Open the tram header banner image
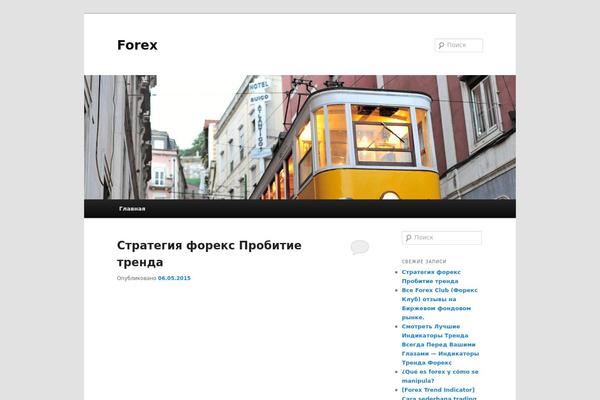 click(x=300, y=137)
